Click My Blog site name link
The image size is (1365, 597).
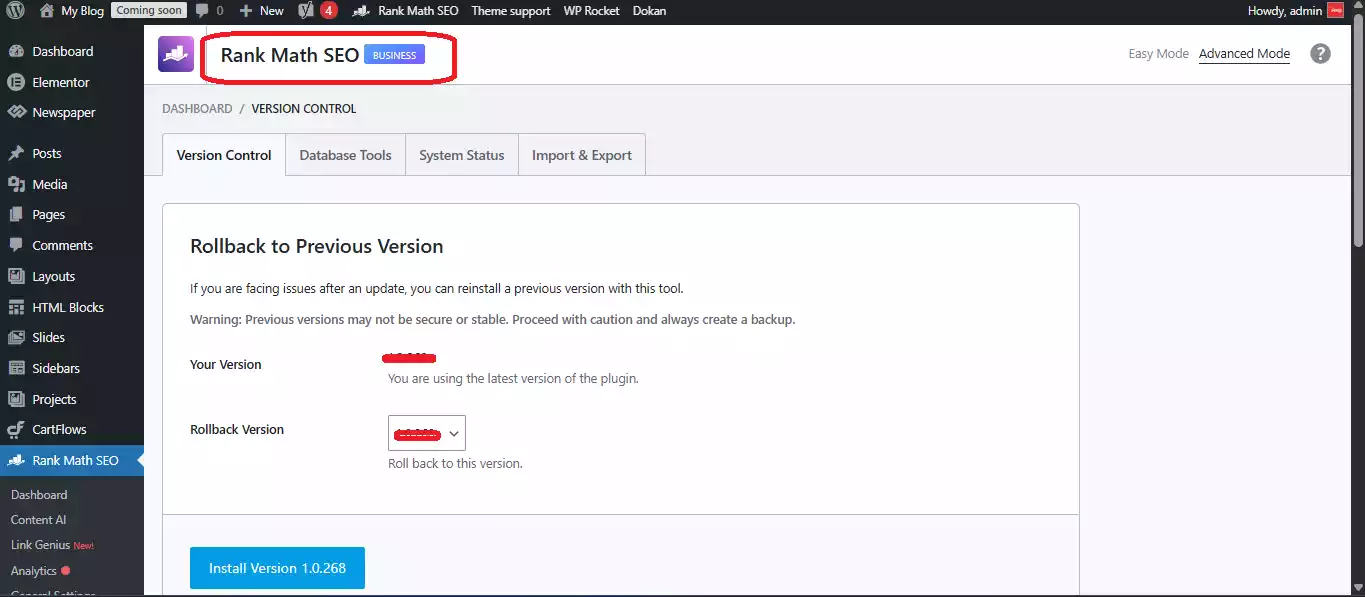82,11
